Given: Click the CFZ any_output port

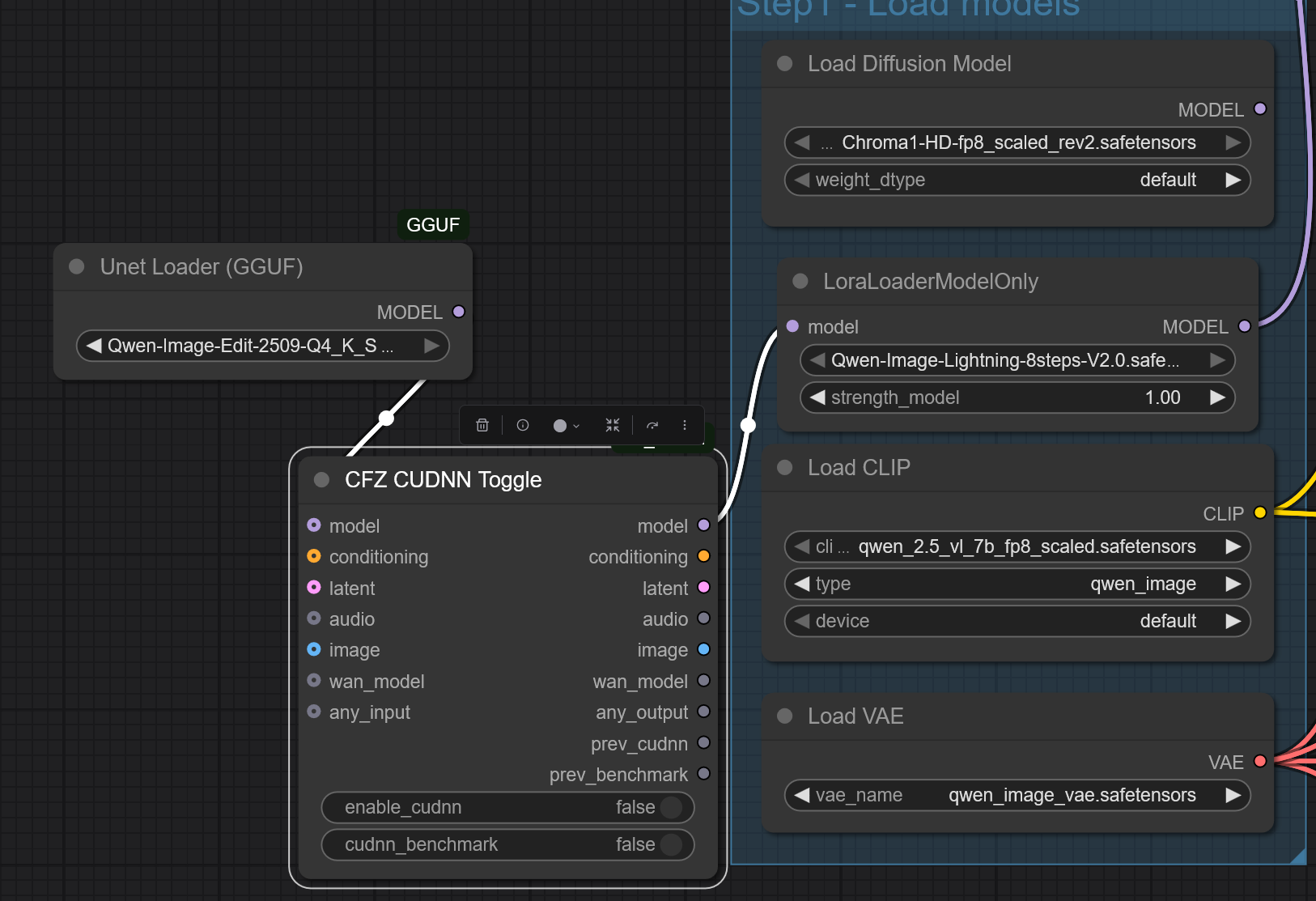Looking at the screenshot, I should 704,712.
